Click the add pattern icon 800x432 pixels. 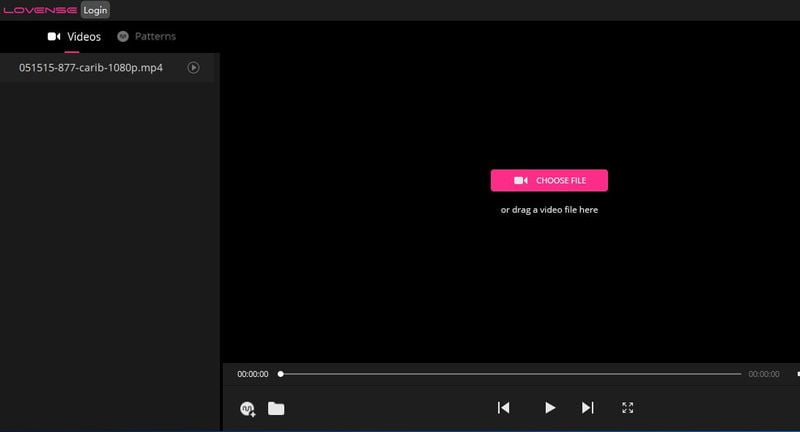[x=247, y=409]
